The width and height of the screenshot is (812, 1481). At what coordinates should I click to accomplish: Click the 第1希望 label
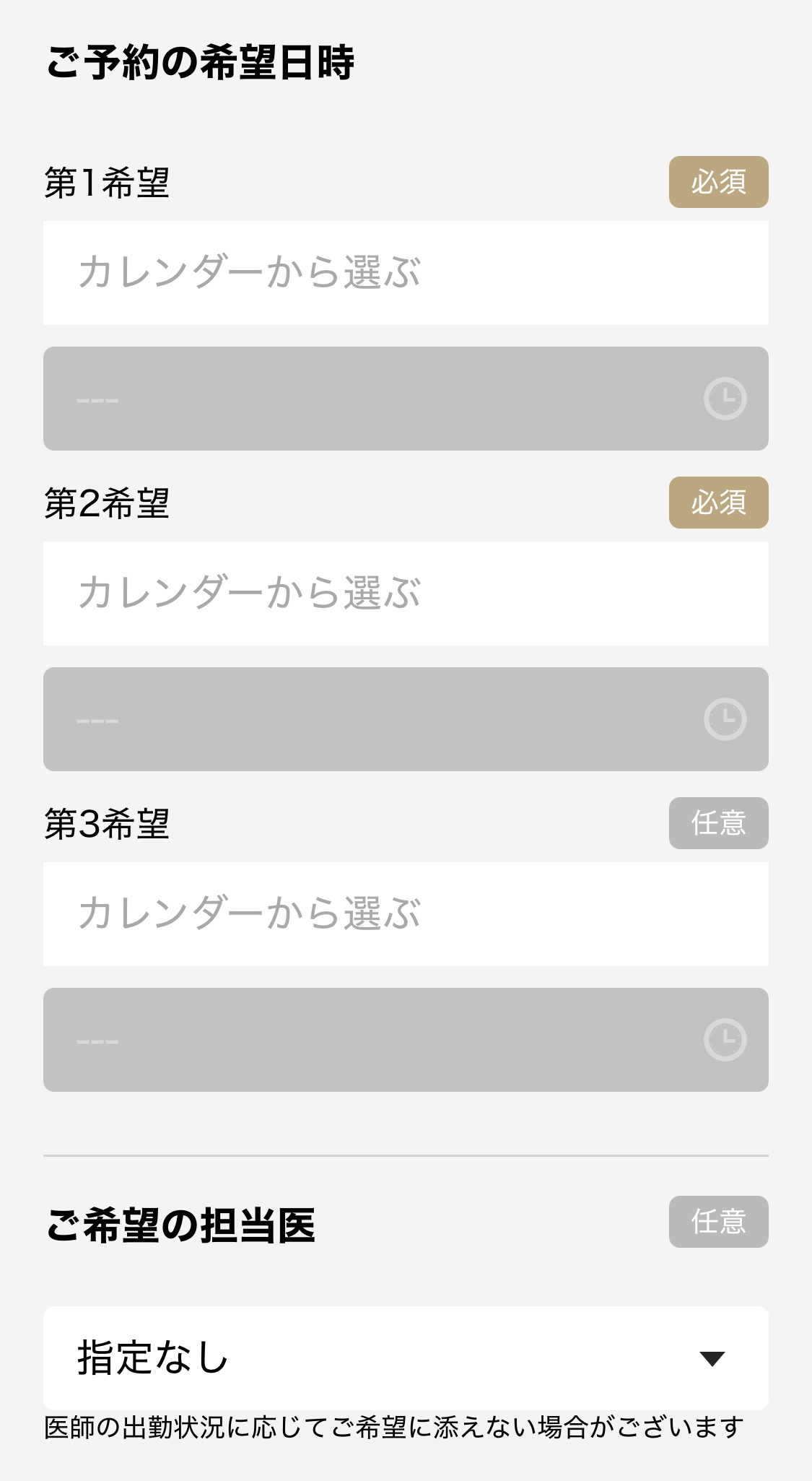pos(107,183)
